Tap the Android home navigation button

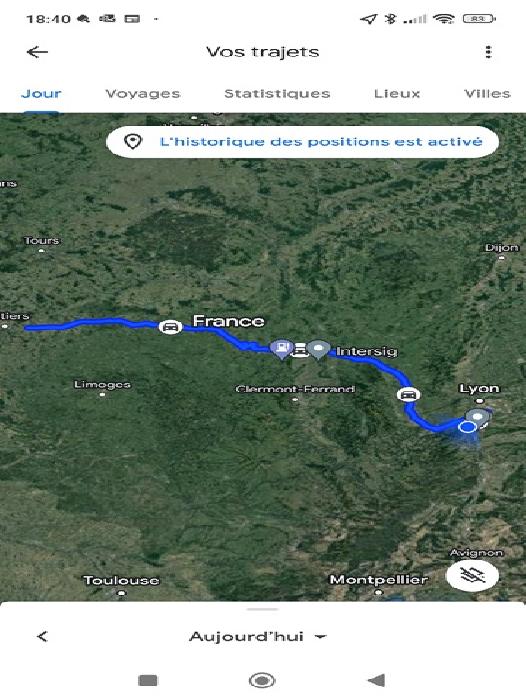coord(262,680)
